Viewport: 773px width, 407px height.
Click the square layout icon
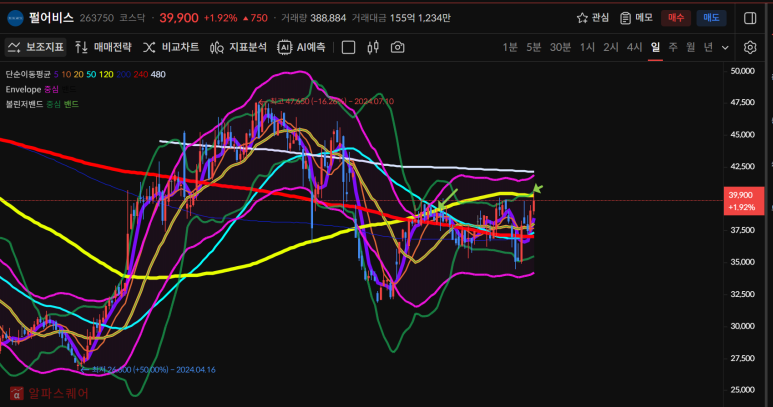[349, 47]
